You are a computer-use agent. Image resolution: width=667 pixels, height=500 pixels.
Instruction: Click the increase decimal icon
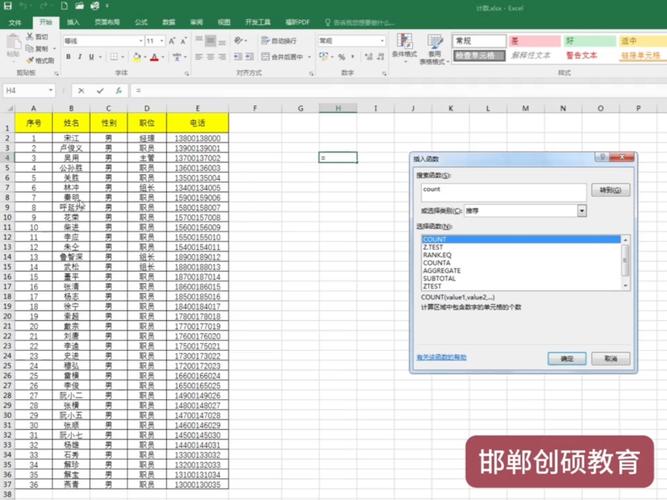tap(368, 57)
